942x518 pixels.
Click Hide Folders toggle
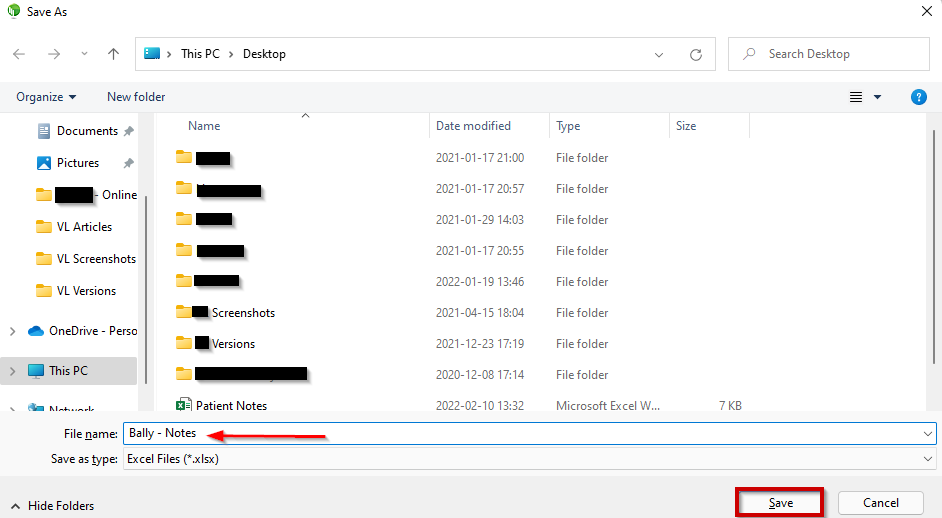point(53,506)
